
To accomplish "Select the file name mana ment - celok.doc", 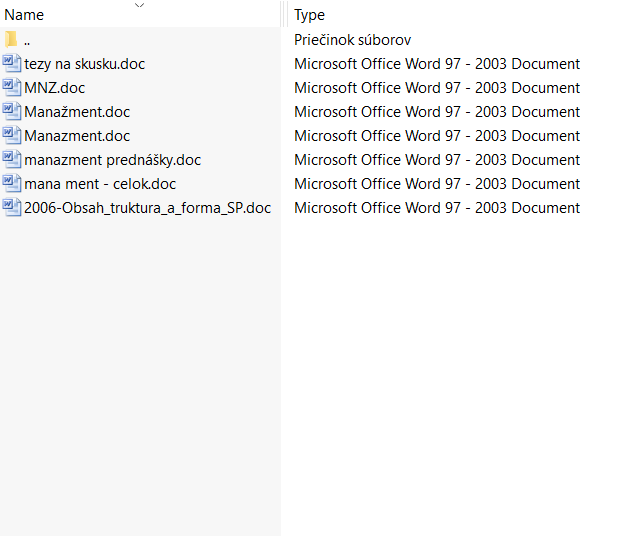I will pos(100,184).
